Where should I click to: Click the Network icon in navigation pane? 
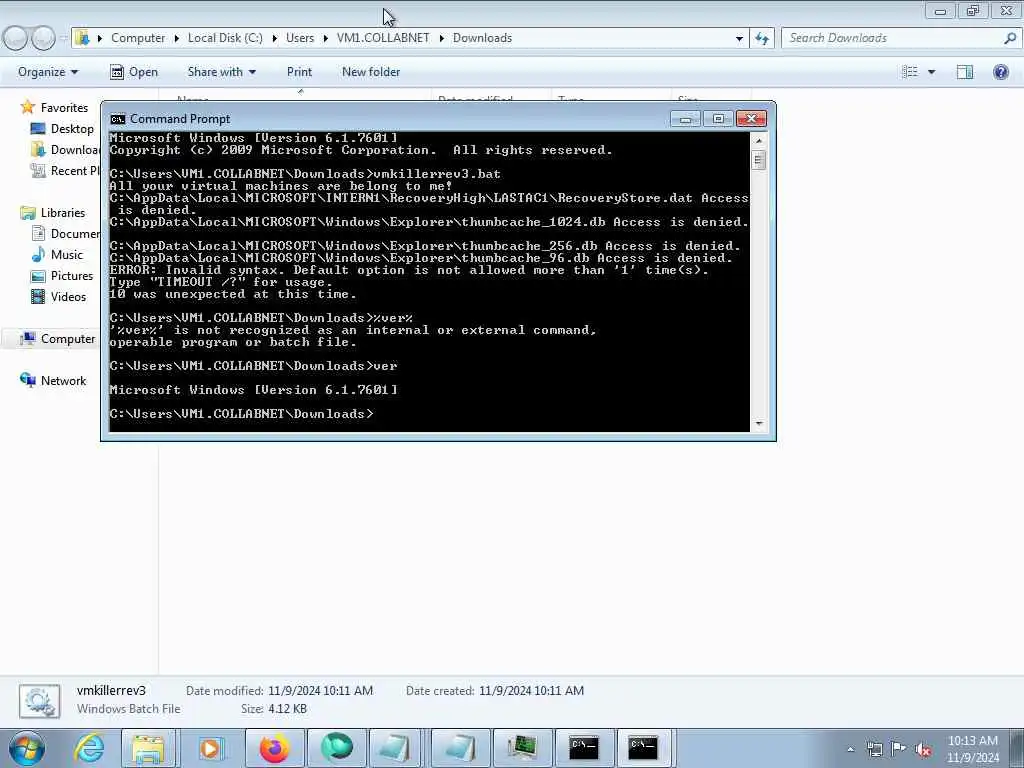pyautogui.click(x=27, y=380)
